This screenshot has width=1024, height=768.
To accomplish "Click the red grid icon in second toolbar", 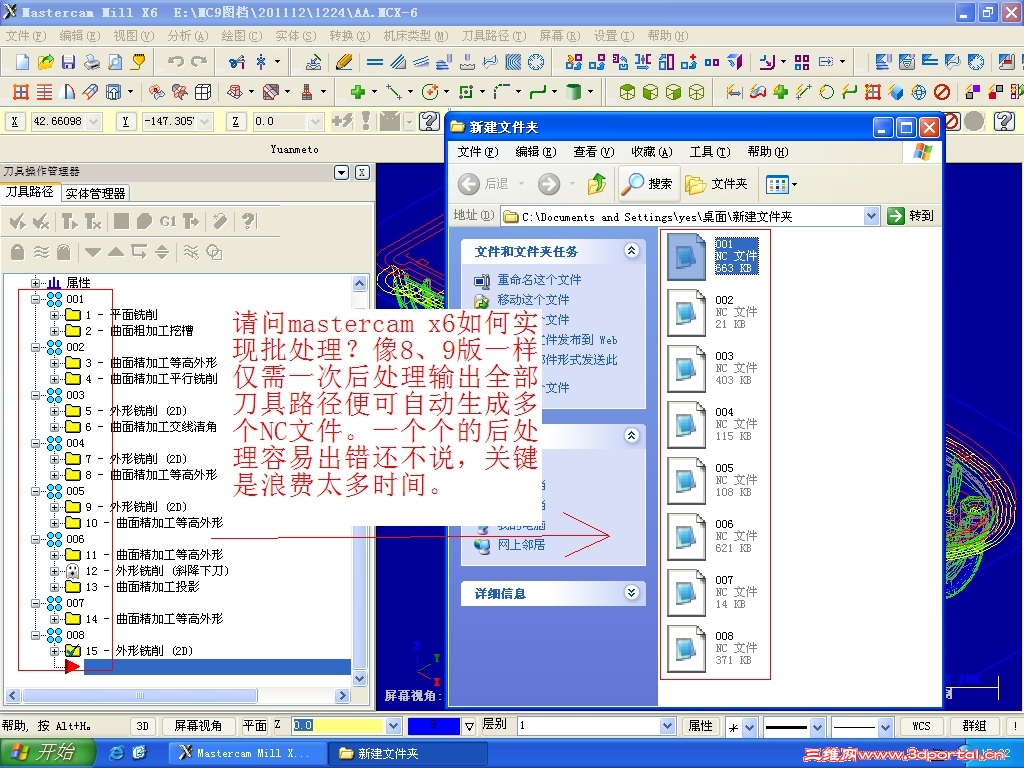I will click(21, 92).
